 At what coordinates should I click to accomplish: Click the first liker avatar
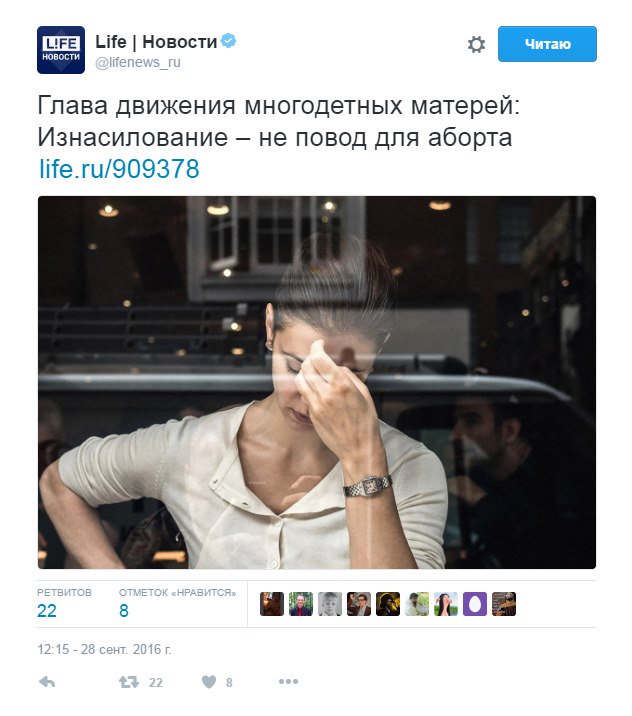click(272, 604)
